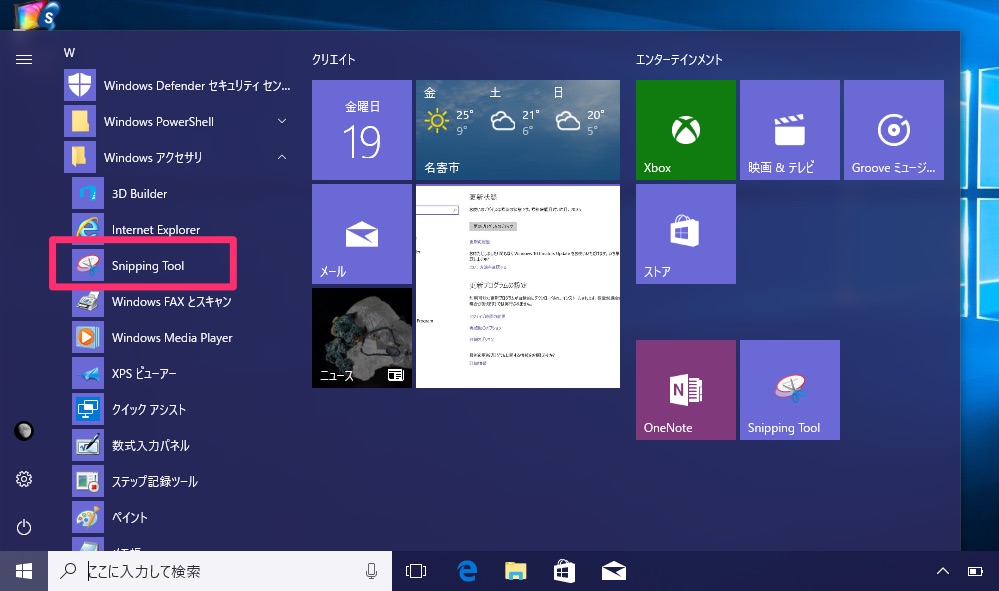
Task: Open Settings gear in Start menu
Action: pos(24,479)
